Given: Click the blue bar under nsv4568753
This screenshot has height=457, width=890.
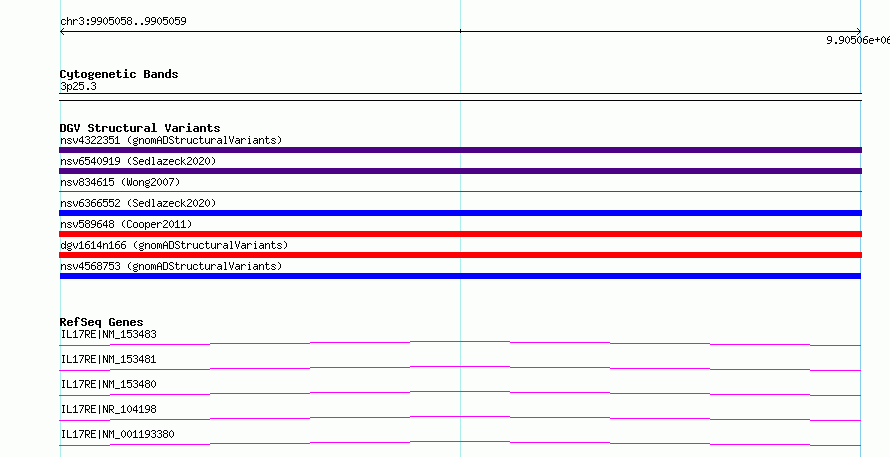Looking at the screenshot, I should coord(460,276).
